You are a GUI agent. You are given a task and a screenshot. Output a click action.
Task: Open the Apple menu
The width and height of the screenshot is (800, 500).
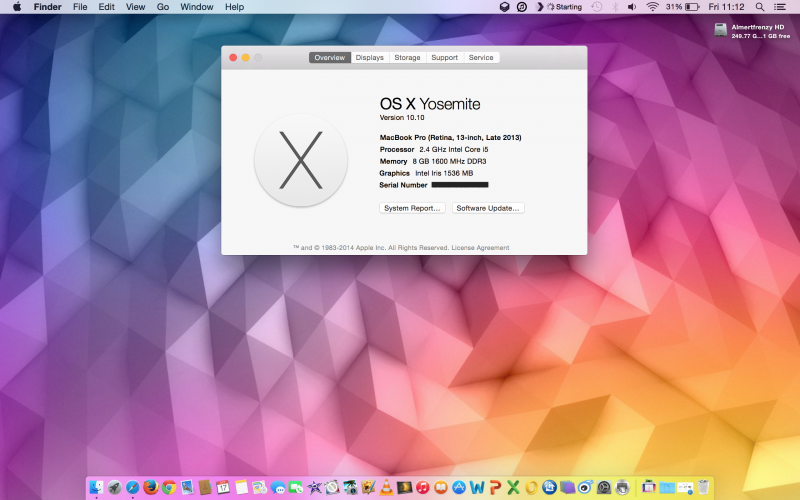pyautogui.click(x=16, y=7)
